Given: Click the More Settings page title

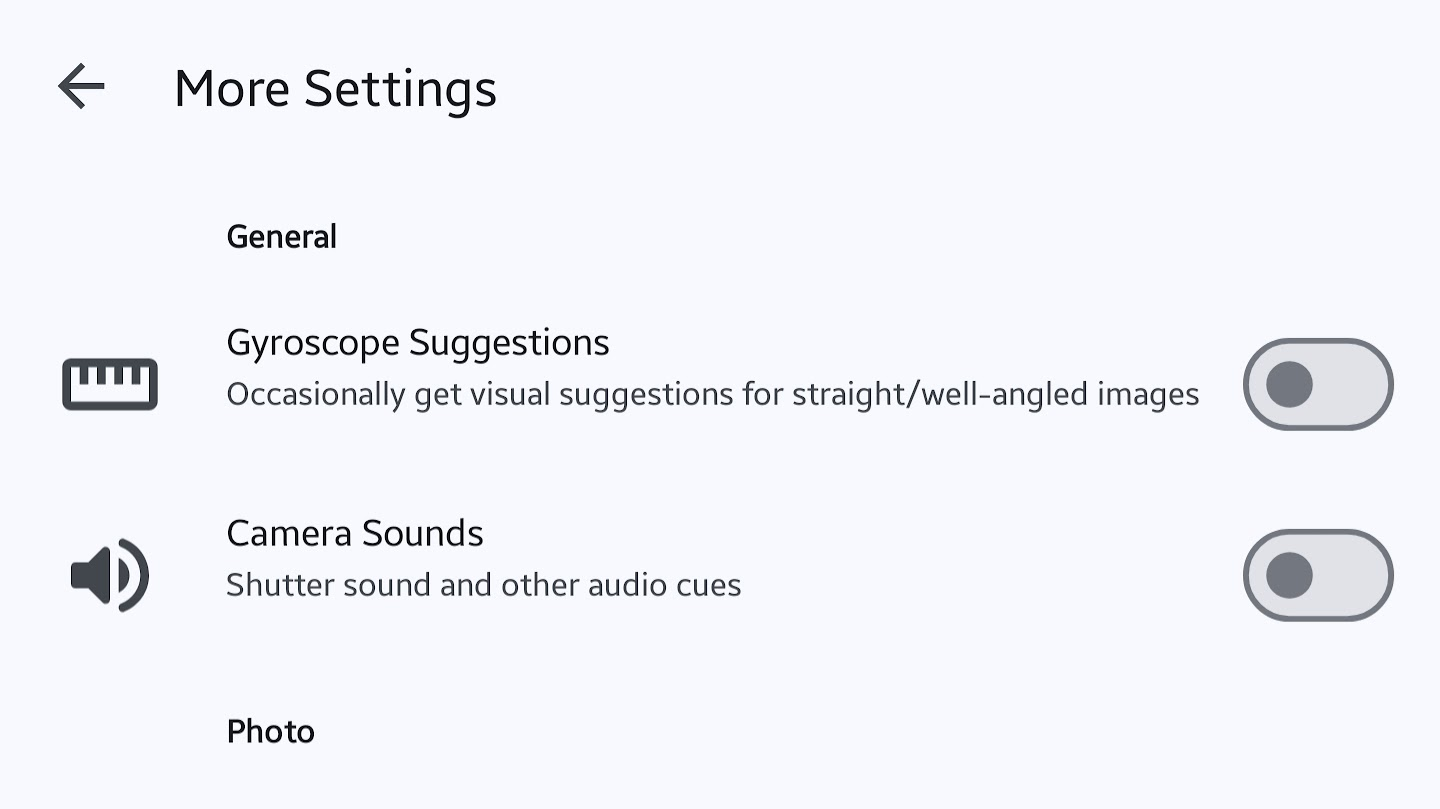Looking at the screenshot, I should (x=335, y=88).
